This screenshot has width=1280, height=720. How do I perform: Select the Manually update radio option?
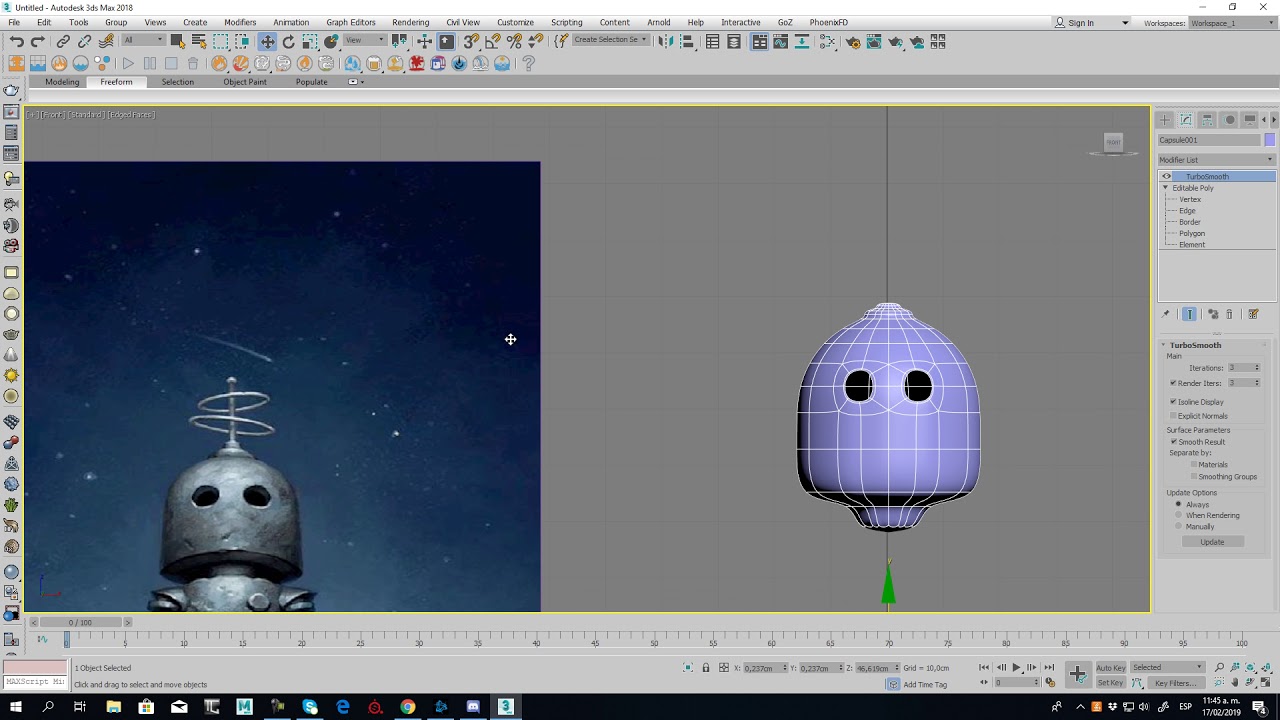coord(1179,527)
